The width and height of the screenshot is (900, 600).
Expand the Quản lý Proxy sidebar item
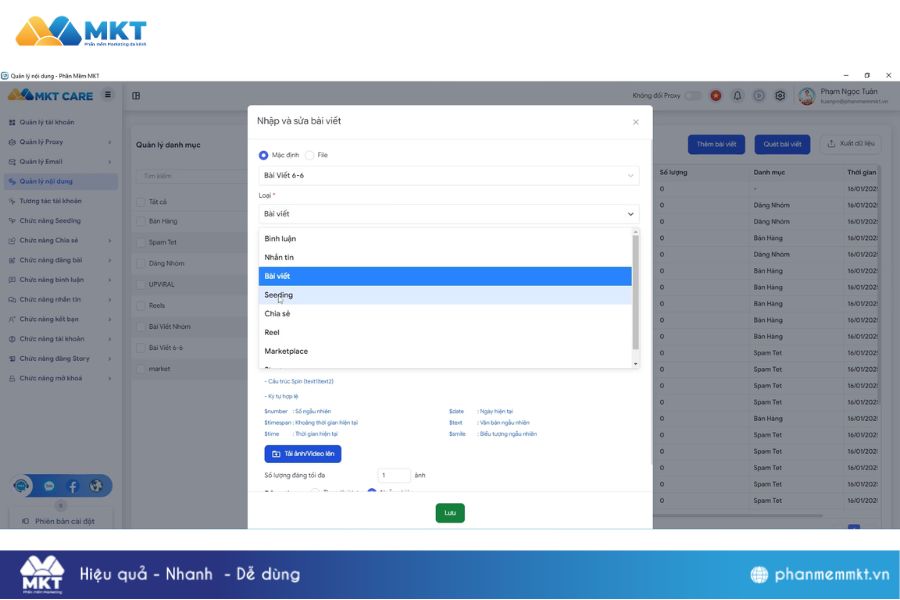60,142
